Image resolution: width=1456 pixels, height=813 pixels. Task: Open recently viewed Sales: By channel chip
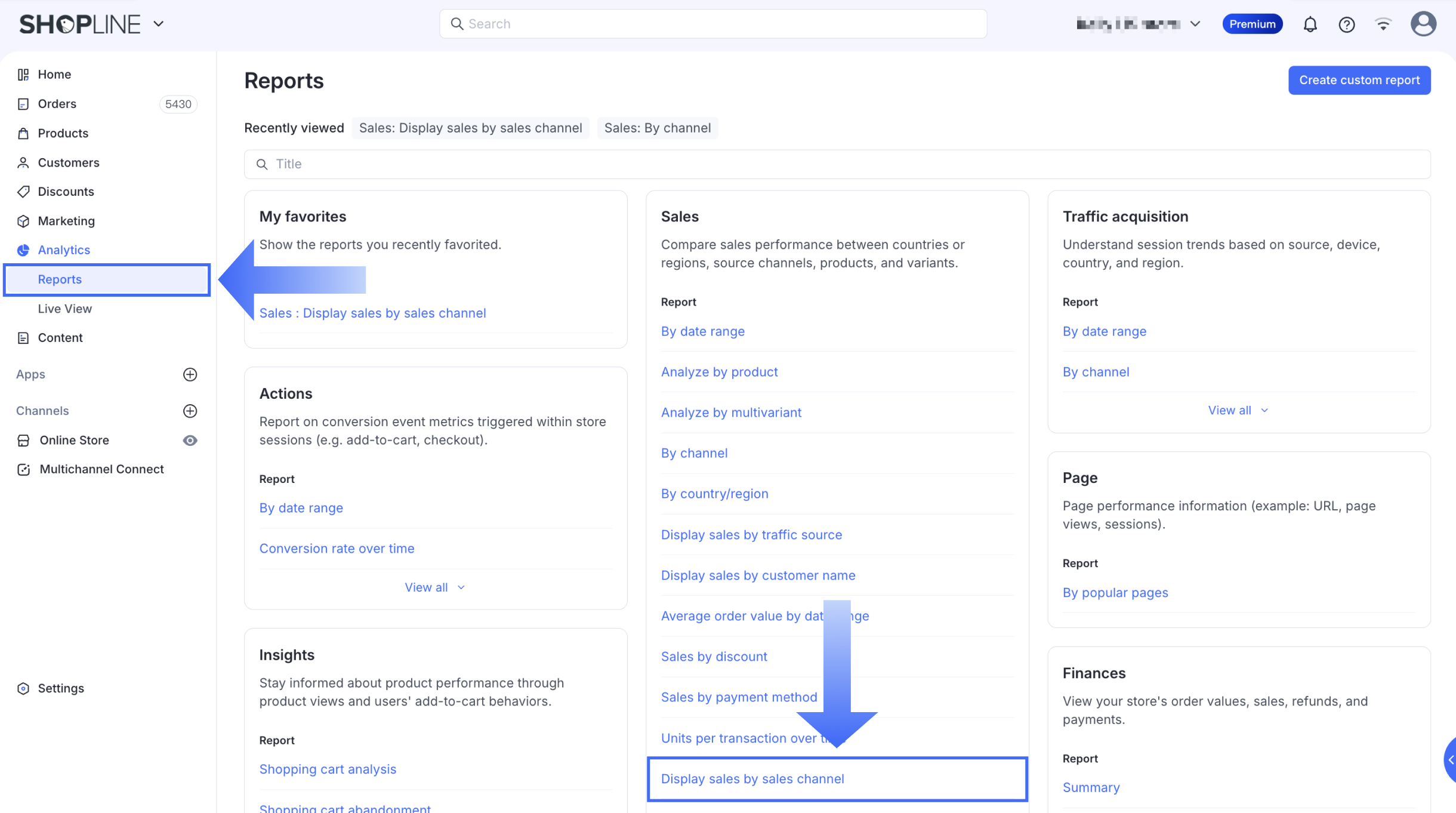pyautogui.click(x=657, y=128)
